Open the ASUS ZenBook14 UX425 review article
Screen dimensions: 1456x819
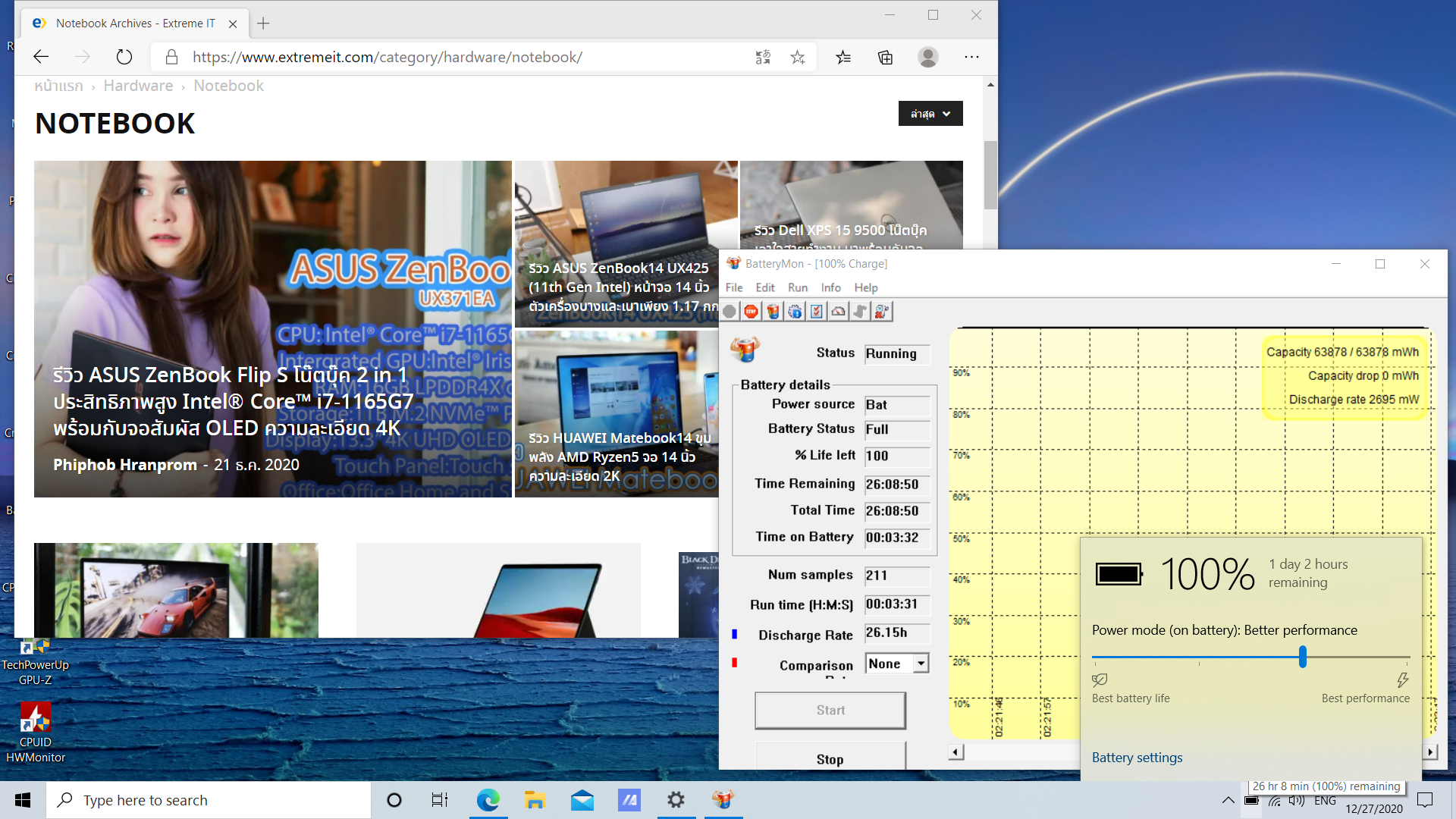click(x=622, y=287)
